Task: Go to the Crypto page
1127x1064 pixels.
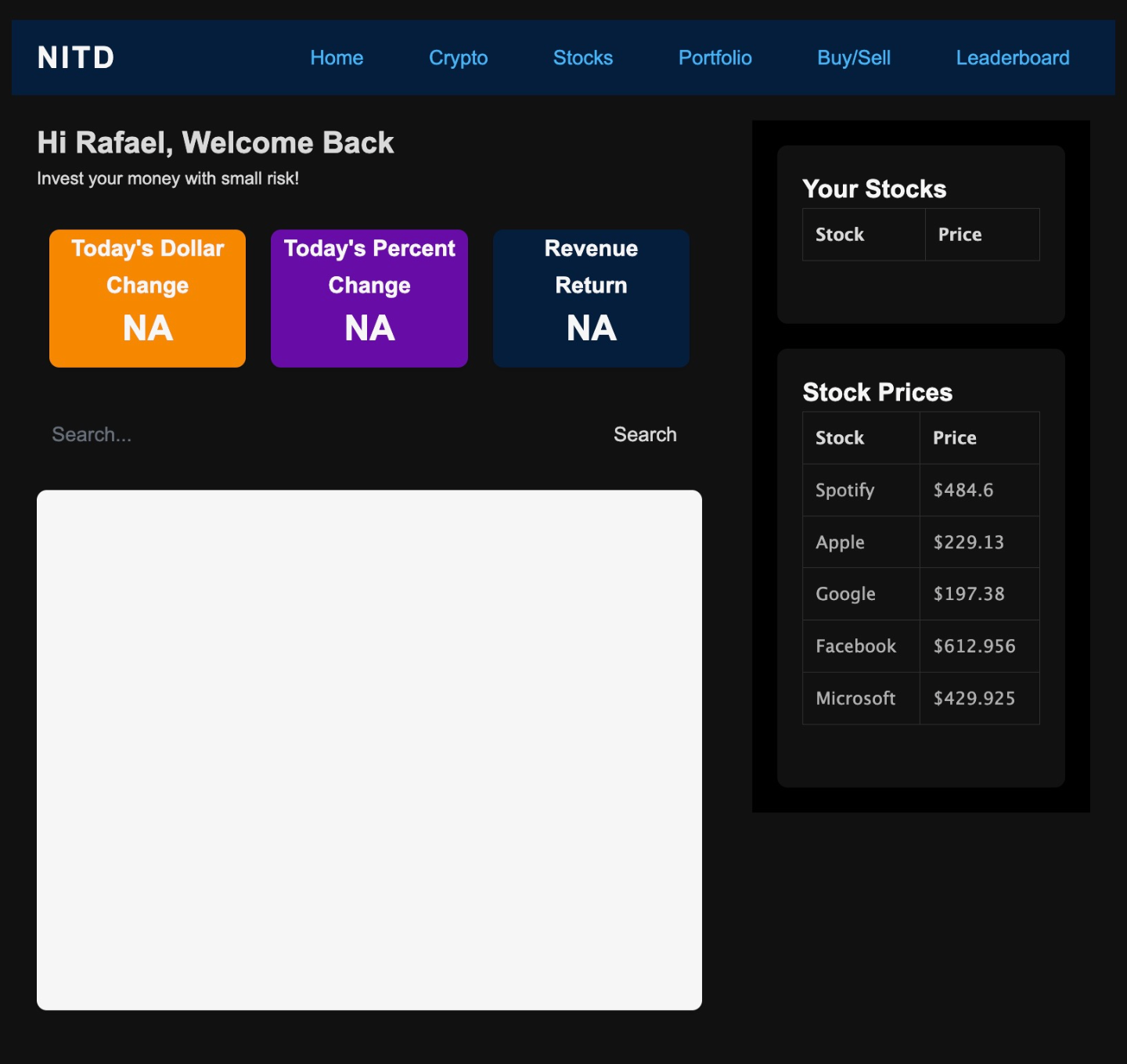Action: 458,58
